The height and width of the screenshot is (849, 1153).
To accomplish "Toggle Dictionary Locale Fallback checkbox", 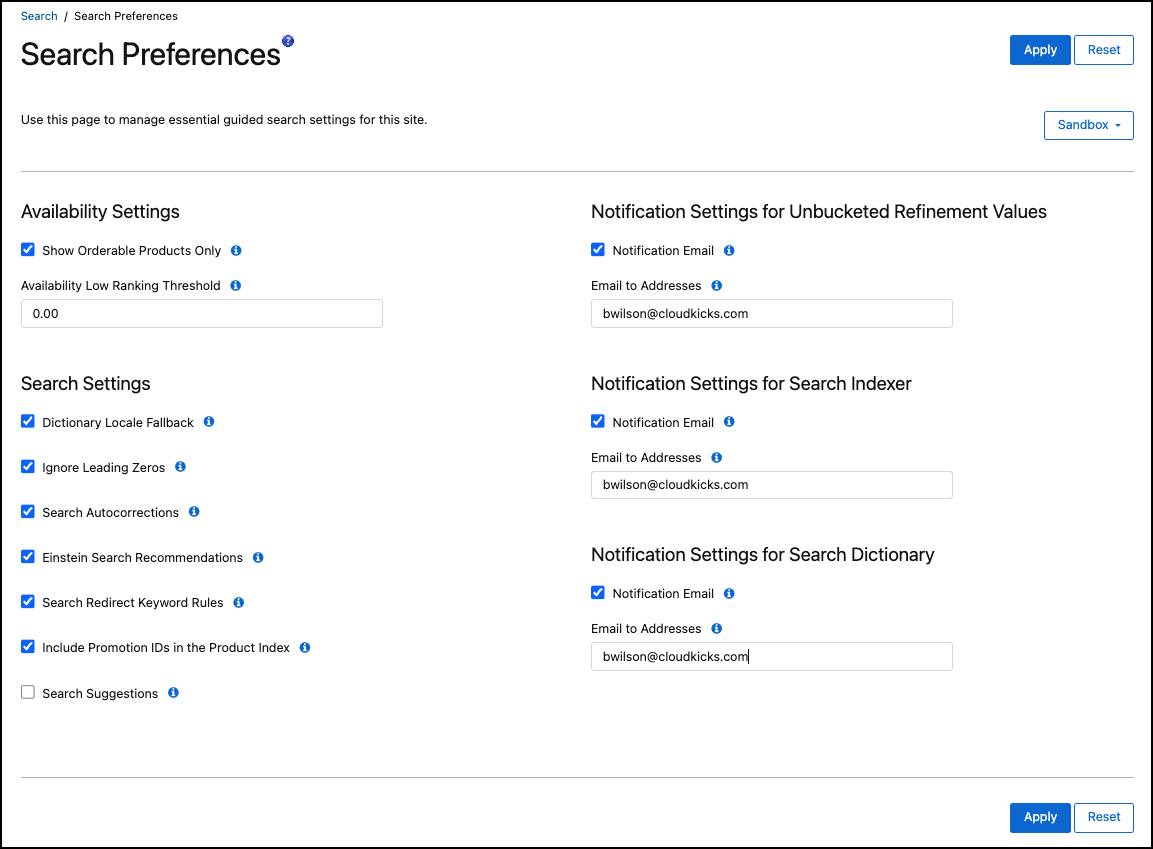I will [x=28, y=421].
